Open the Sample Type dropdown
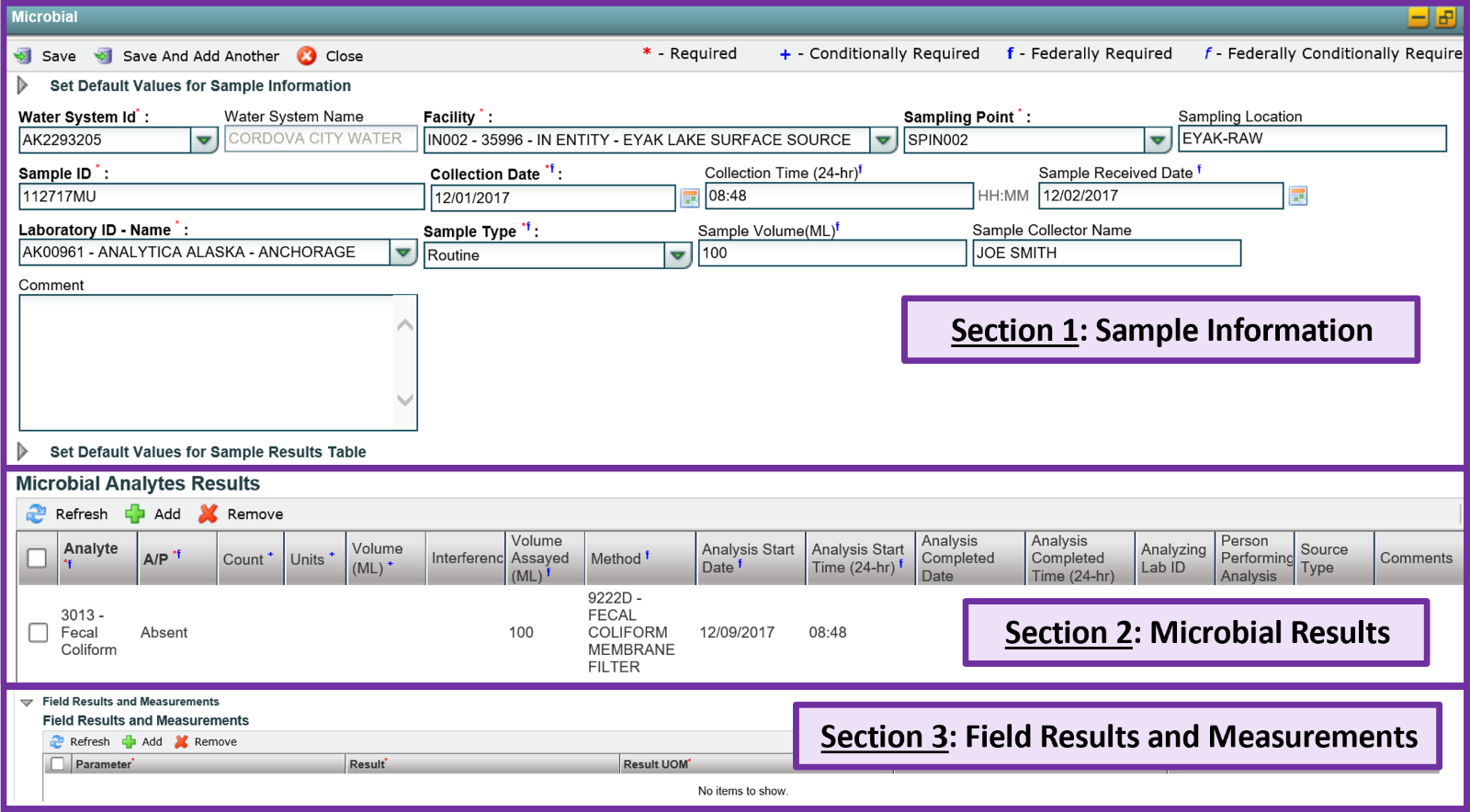The image size is (1470, 812). pyautogui.click(x=677, y=255)
